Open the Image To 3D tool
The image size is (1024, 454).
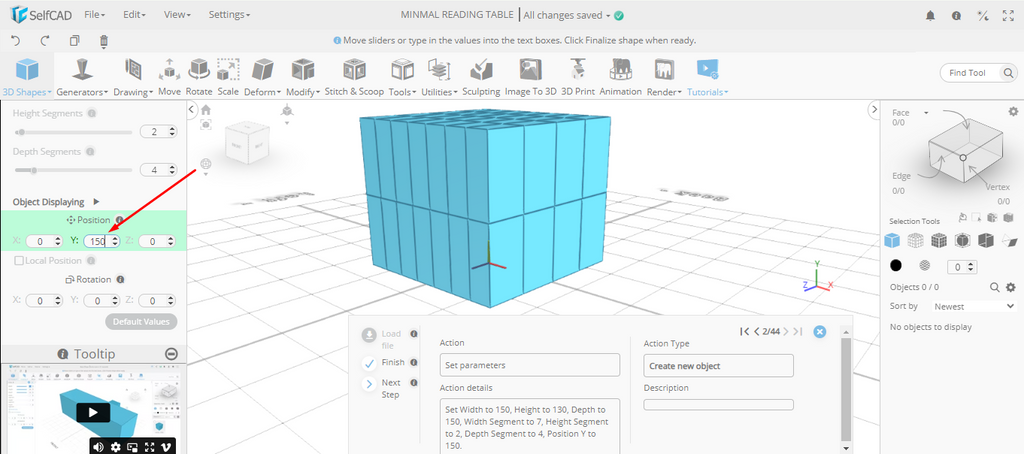click(530, 76)
